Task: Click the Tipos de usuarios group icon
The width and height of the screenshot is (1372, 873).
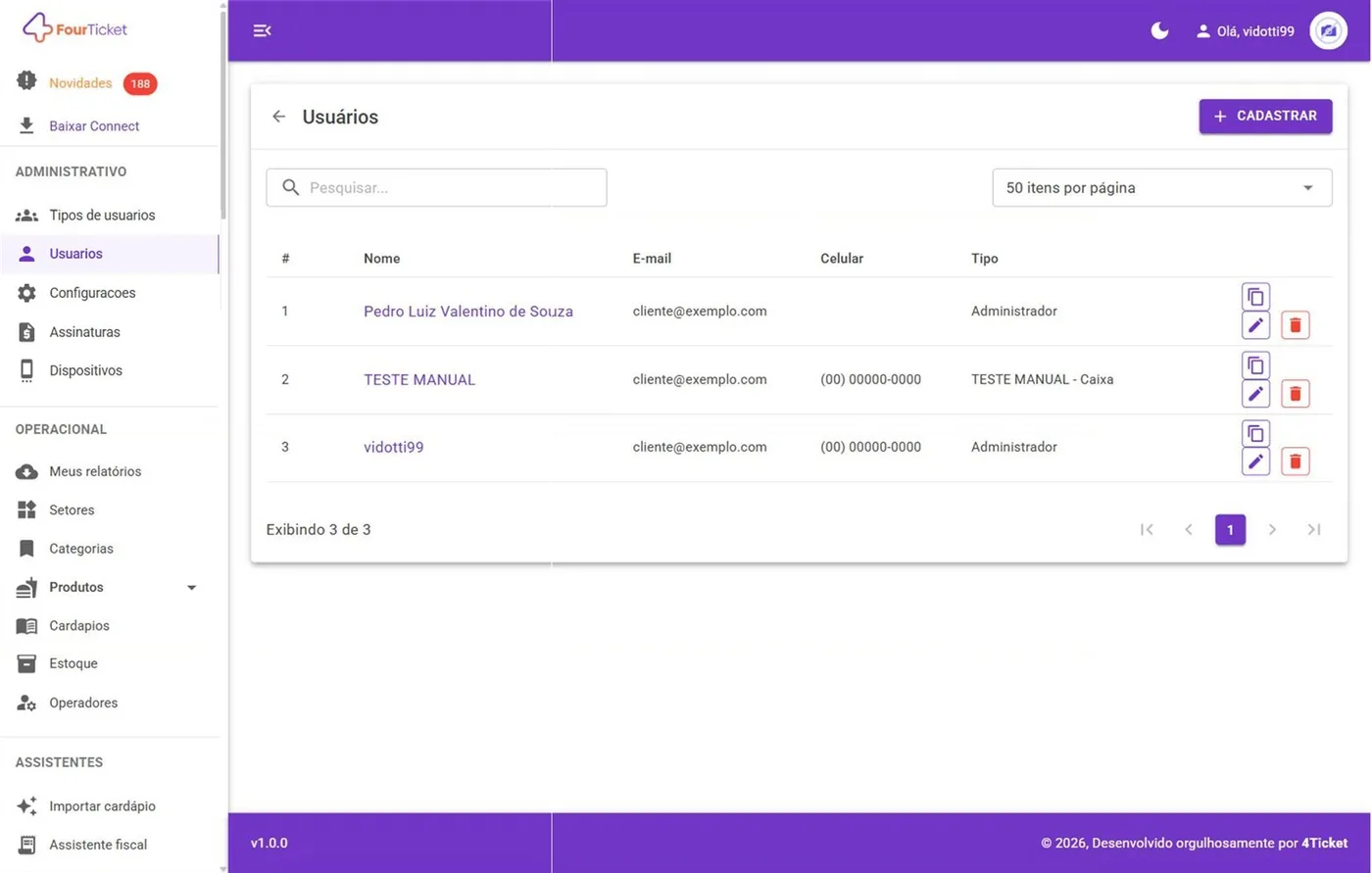Action: 26,215
